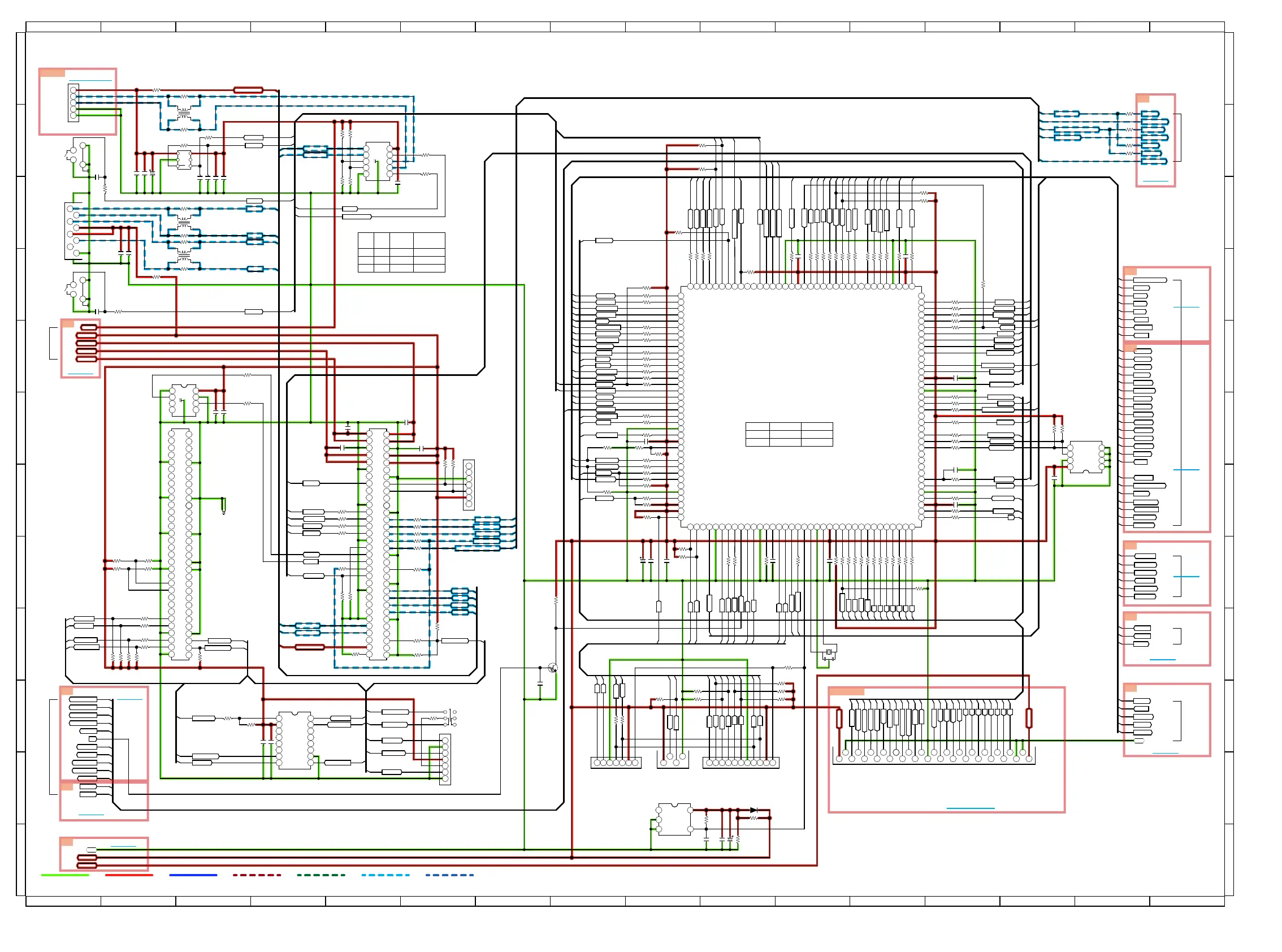1282x952 pixels.
Task: Select the 8-pin IC right of the main chip
Action: (1085, 457)
